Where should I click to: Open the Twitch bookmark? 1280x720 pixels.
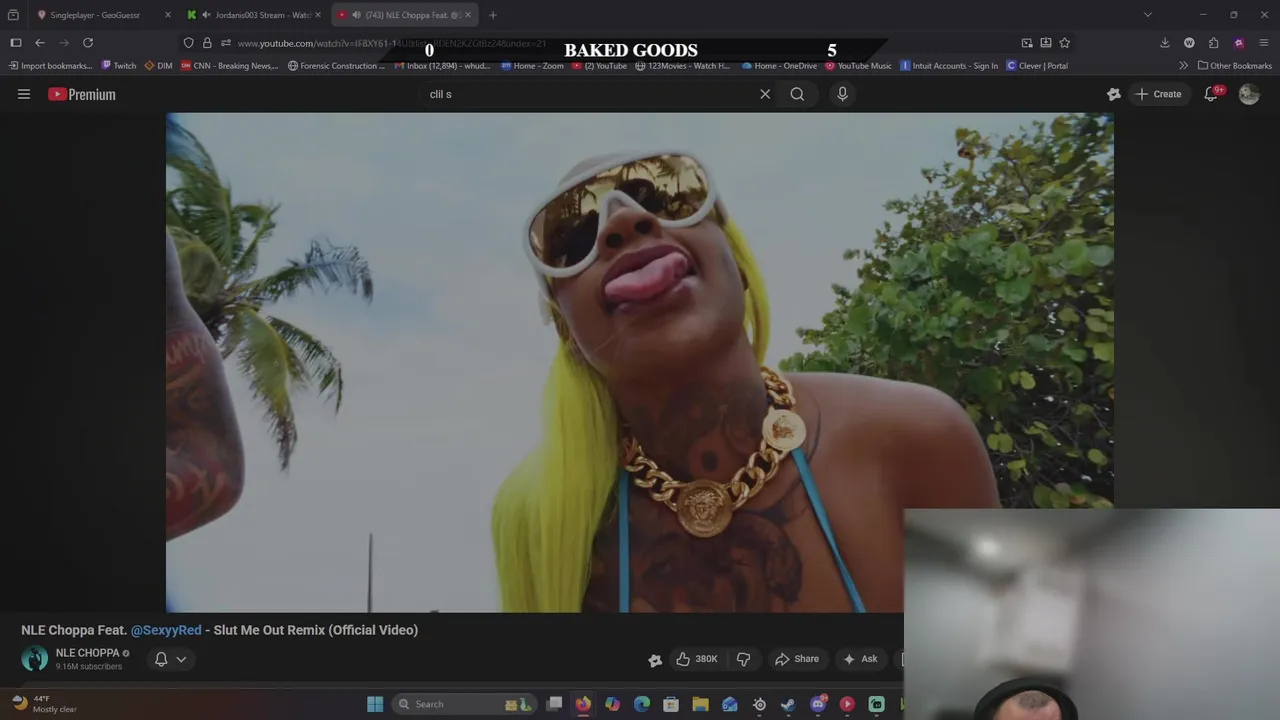119,66
